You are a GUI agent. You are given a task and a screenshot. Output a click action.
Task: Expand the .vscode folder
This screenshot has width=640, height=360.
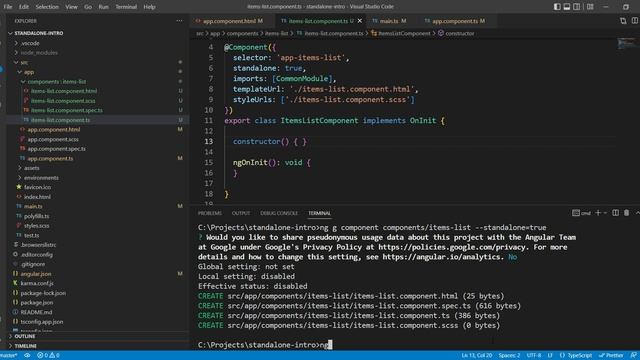click(30, 43)
